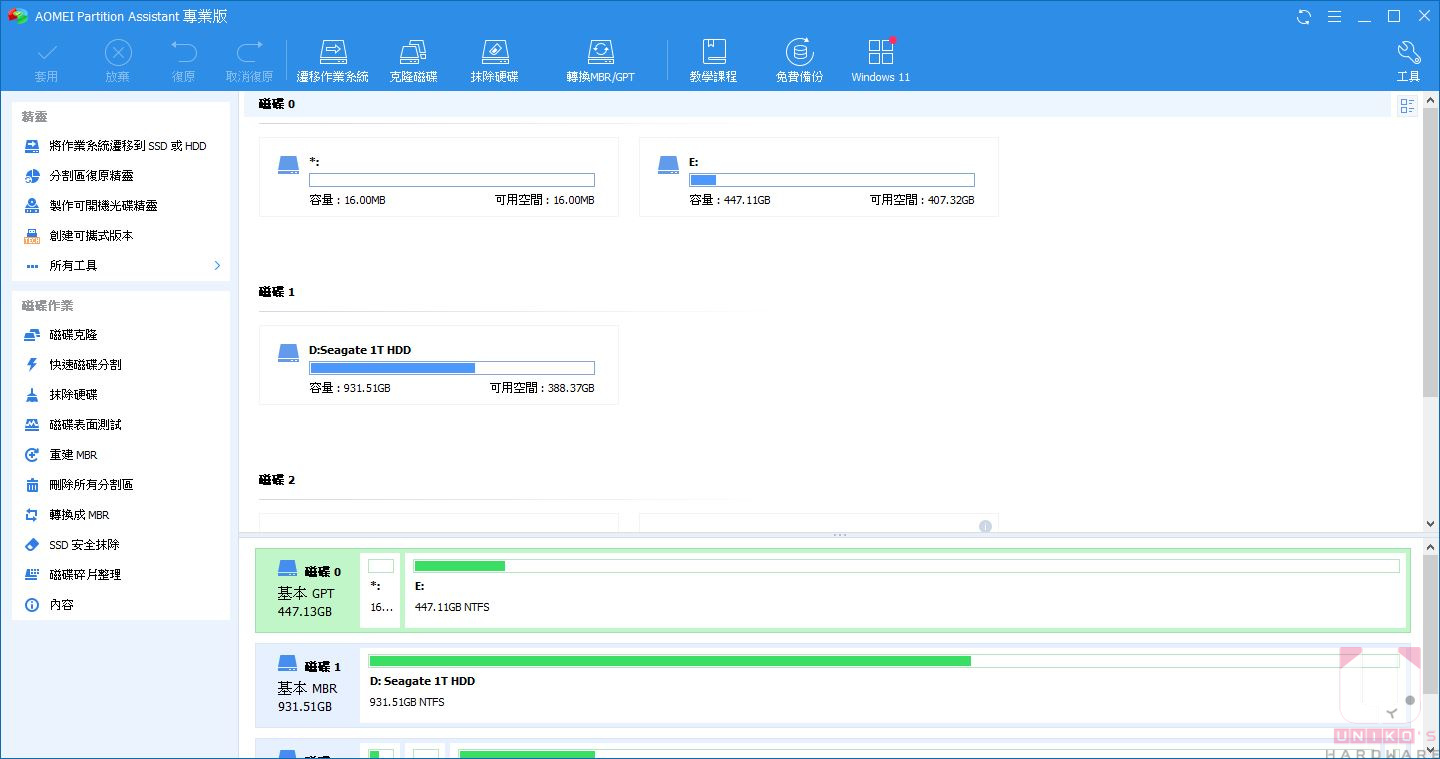Viewport: 1440px width, 759px height.
Task: Select E: 447.11GB NTFS partition in disk map
Action: tap(906, 591)
